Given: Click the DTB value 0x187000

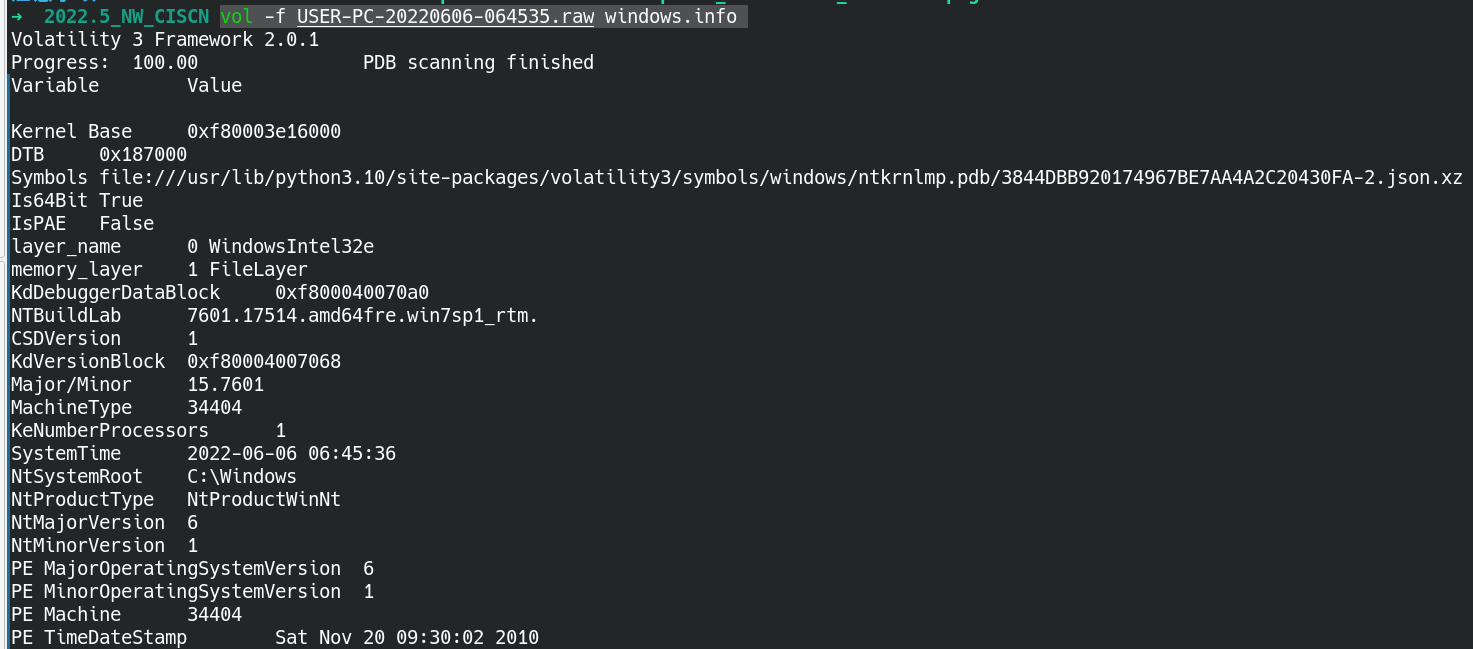Looking at the screenshot, I should (x=143, y=154).
